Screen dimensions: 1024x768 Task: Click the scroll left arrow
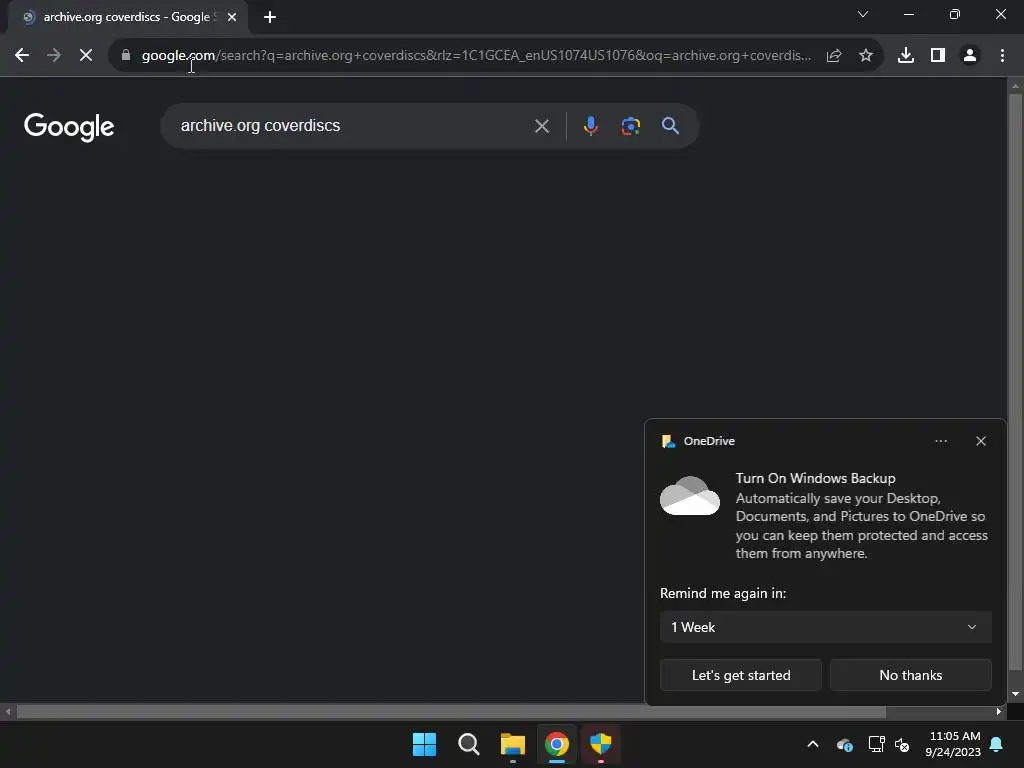point(8,711)
